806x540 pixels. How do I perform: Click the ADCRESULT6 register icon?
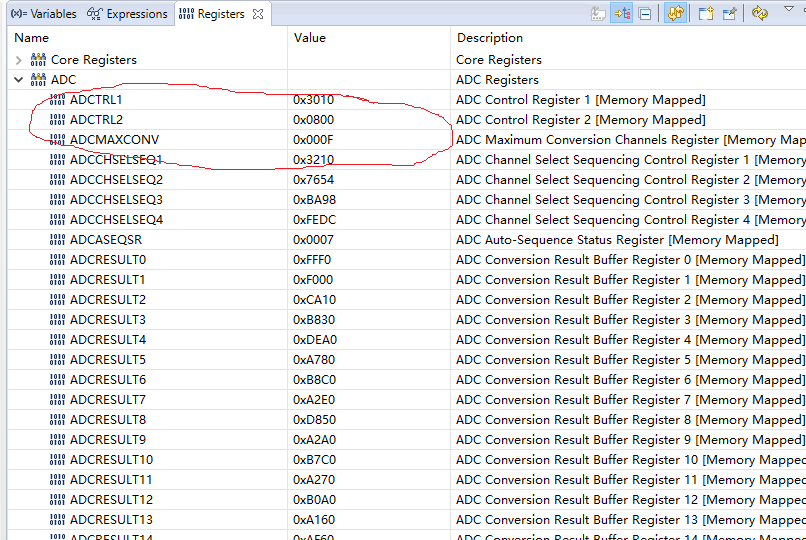tap(57, 380)
